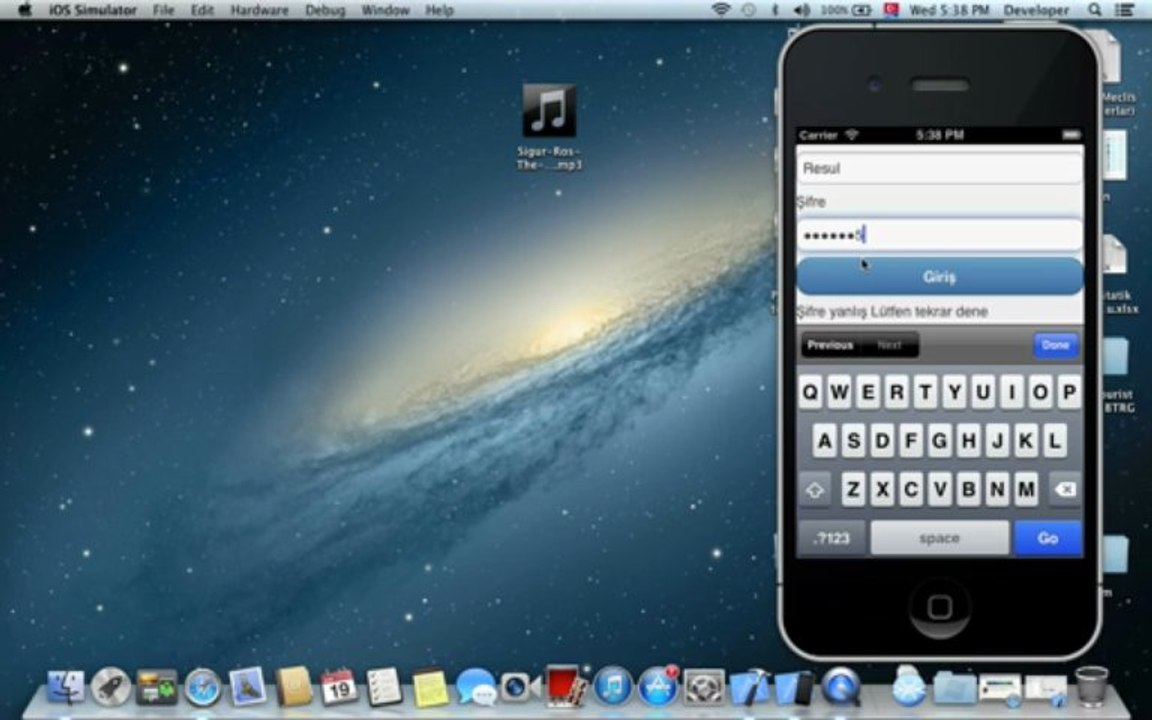Tap the L key on simulator keyboard
This screenshot has width=1152, height=720.
(x=1054, y=440)
